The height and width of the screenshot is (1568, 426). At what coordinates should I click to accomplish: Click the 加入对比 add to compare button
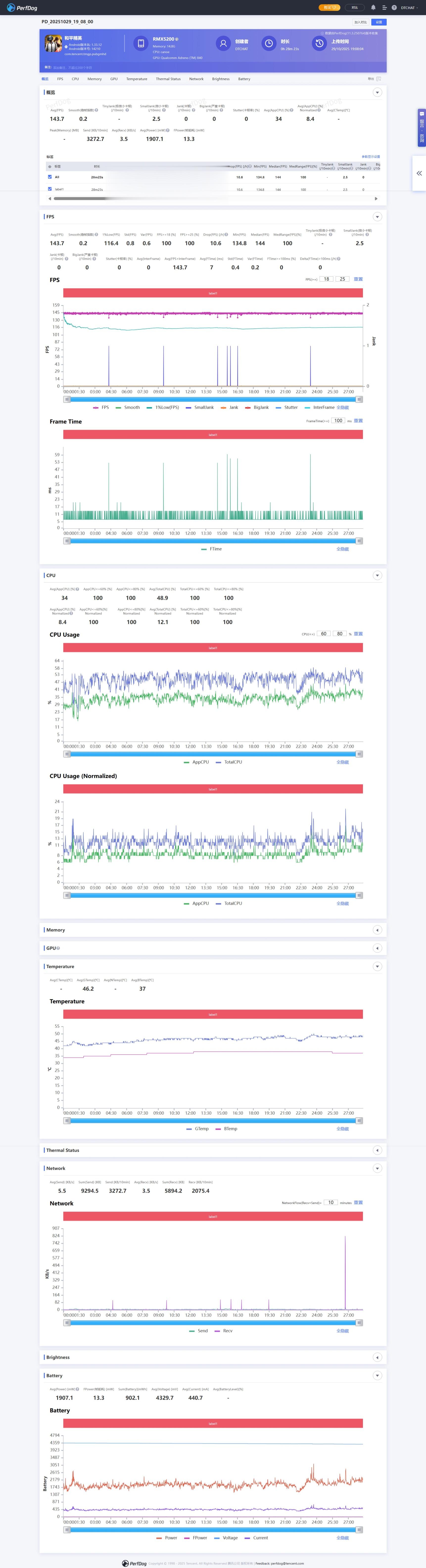[361, 22]
